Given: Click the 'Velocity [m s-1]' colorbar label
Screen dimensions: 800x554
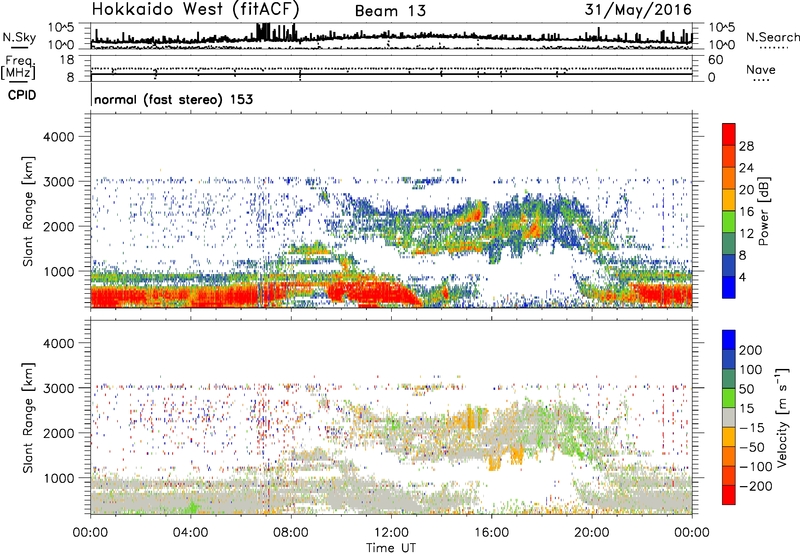Looking at the screenshot, I should point(782,417).
